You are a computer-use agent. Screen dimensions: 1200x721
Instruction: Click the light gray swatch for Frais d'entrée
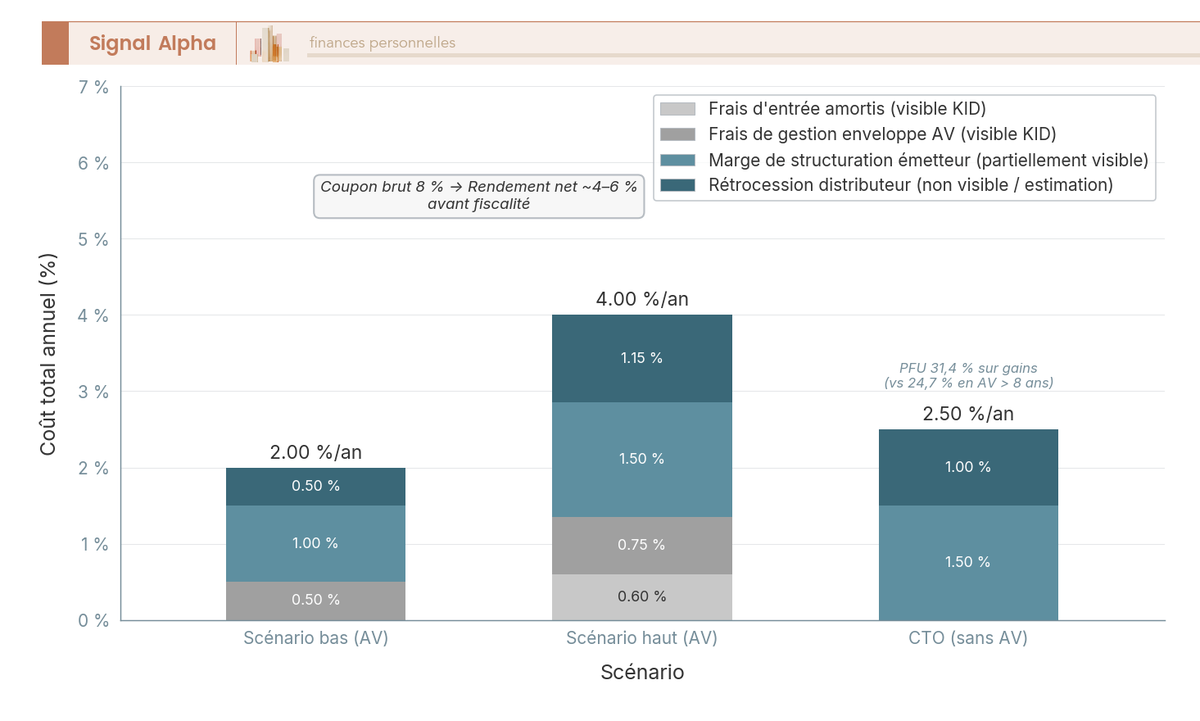click(x=677, y=108)
